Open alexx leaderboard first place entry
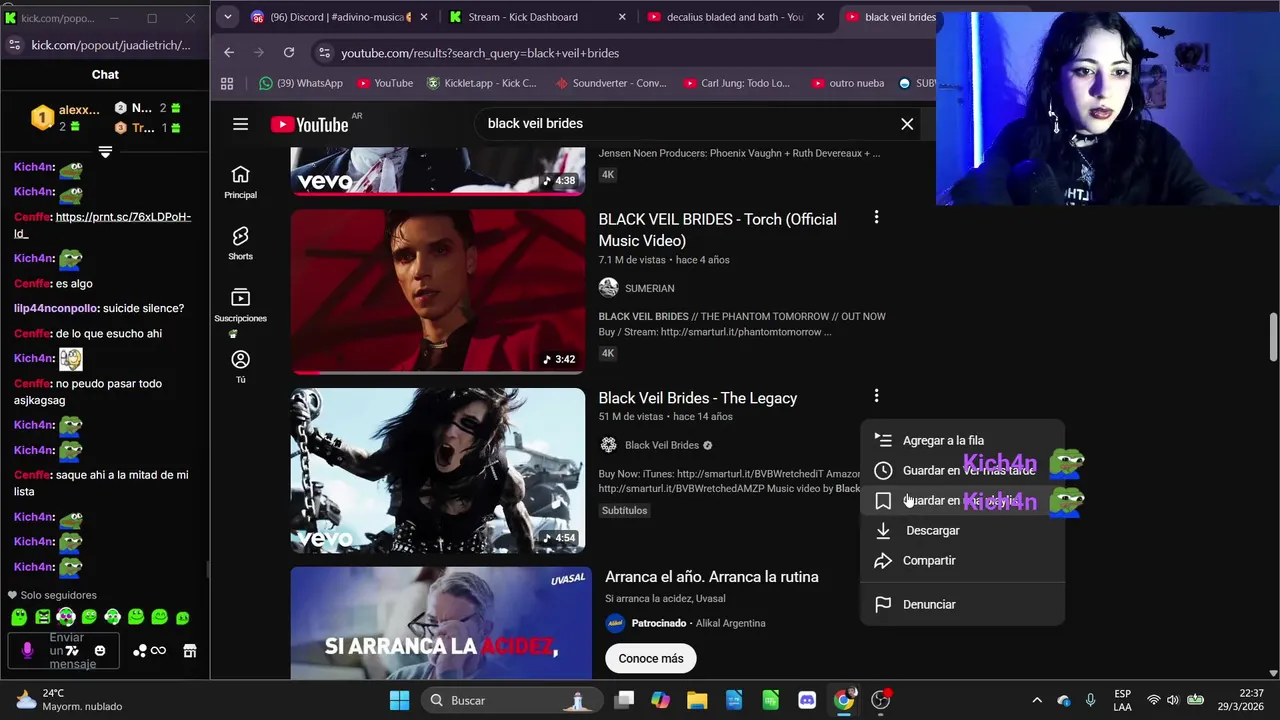The height and width of the screenshot is (720, 1280). tap(65, 118)
